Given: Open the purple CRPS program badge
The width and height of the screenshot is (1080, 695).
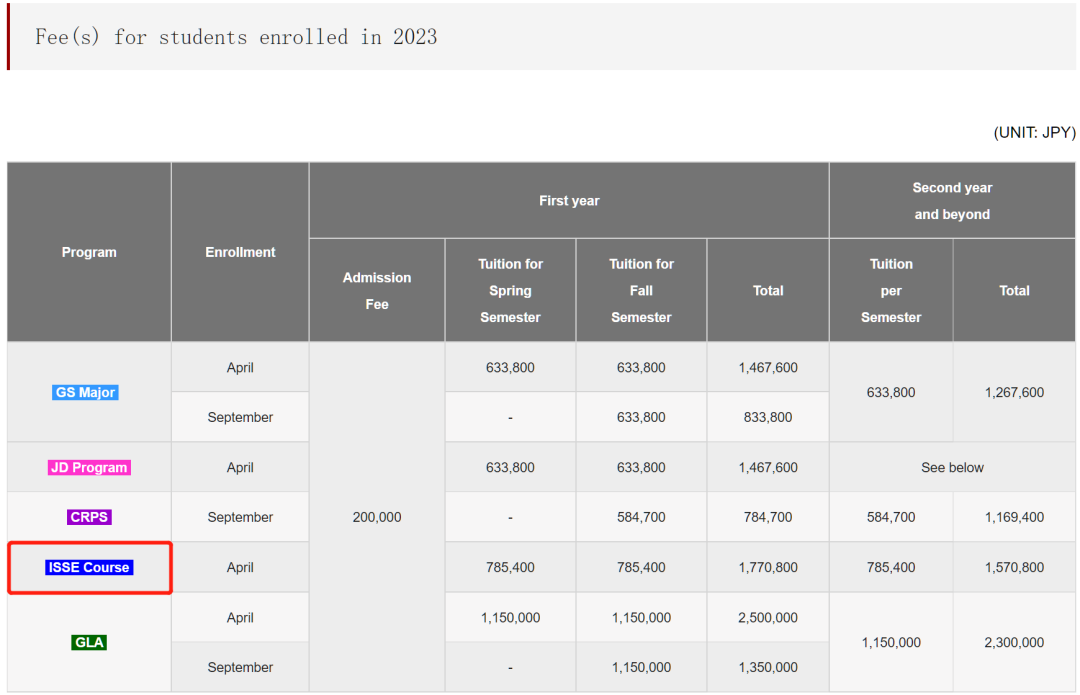Looking at the screenshot, I should (x=89, y=518).
